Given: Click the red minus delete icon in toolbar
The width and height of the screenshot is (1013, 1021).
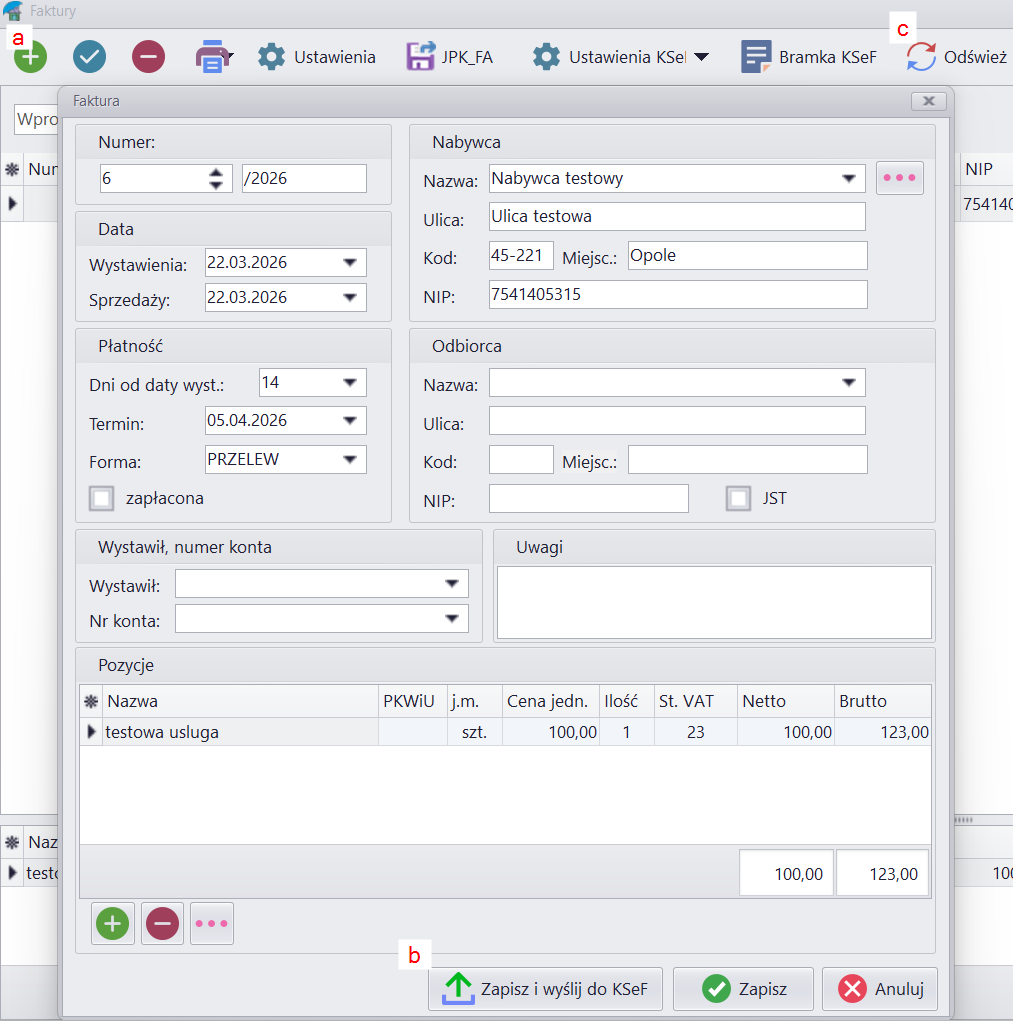Looking at the screenshot, I should [148, 57].
